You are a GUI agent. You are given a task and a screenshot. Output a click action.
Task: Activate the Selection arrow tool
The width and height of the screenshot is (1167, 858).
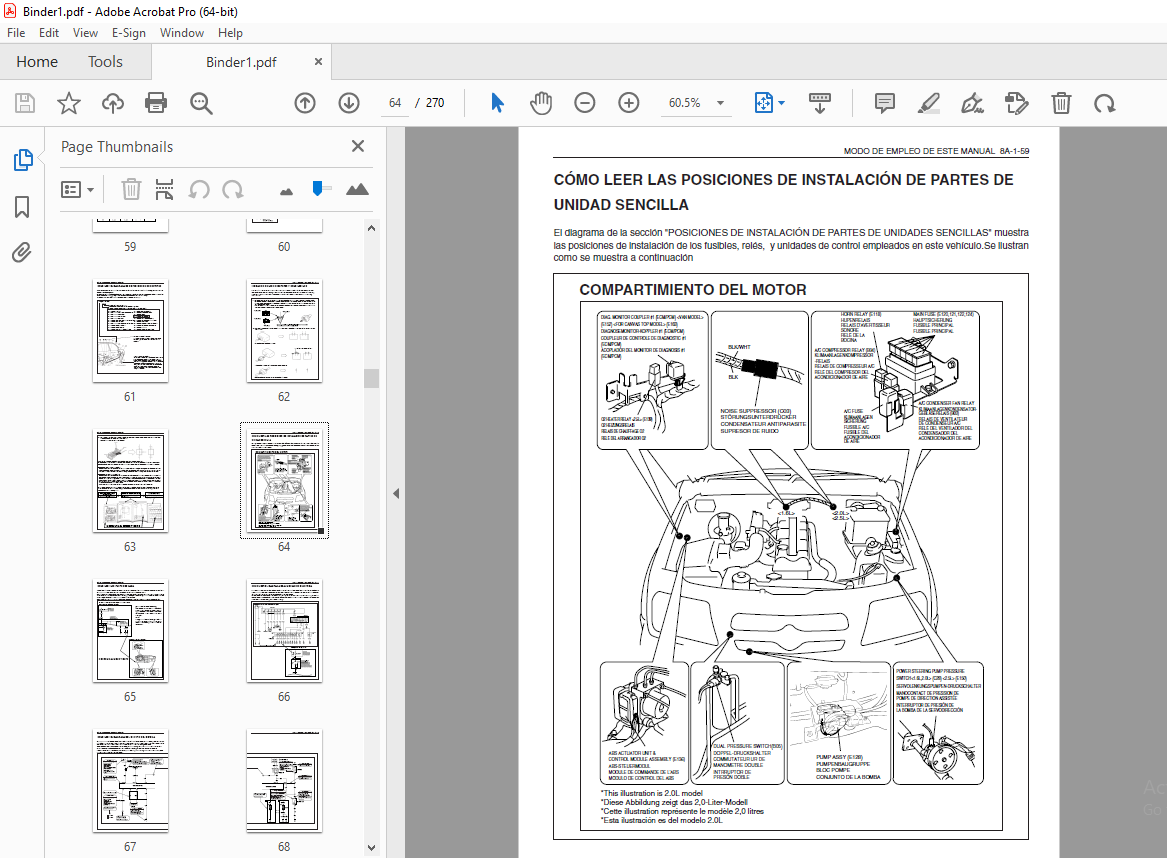tap(497, 103)
